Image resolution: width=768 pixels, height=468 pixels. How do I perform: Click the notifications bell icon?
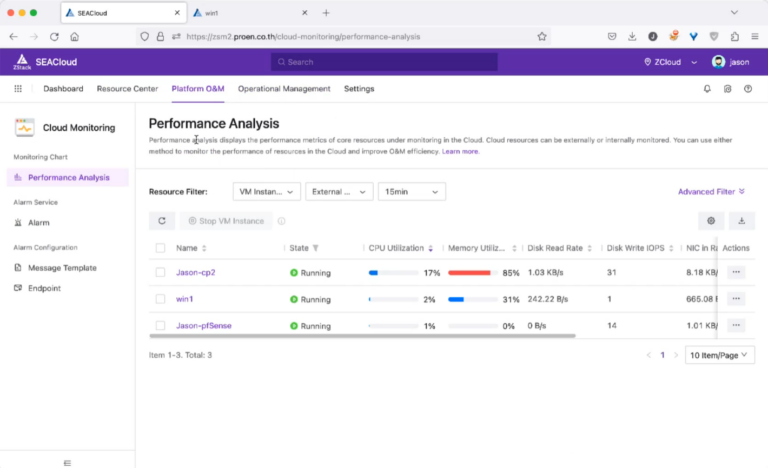[707, 89]
